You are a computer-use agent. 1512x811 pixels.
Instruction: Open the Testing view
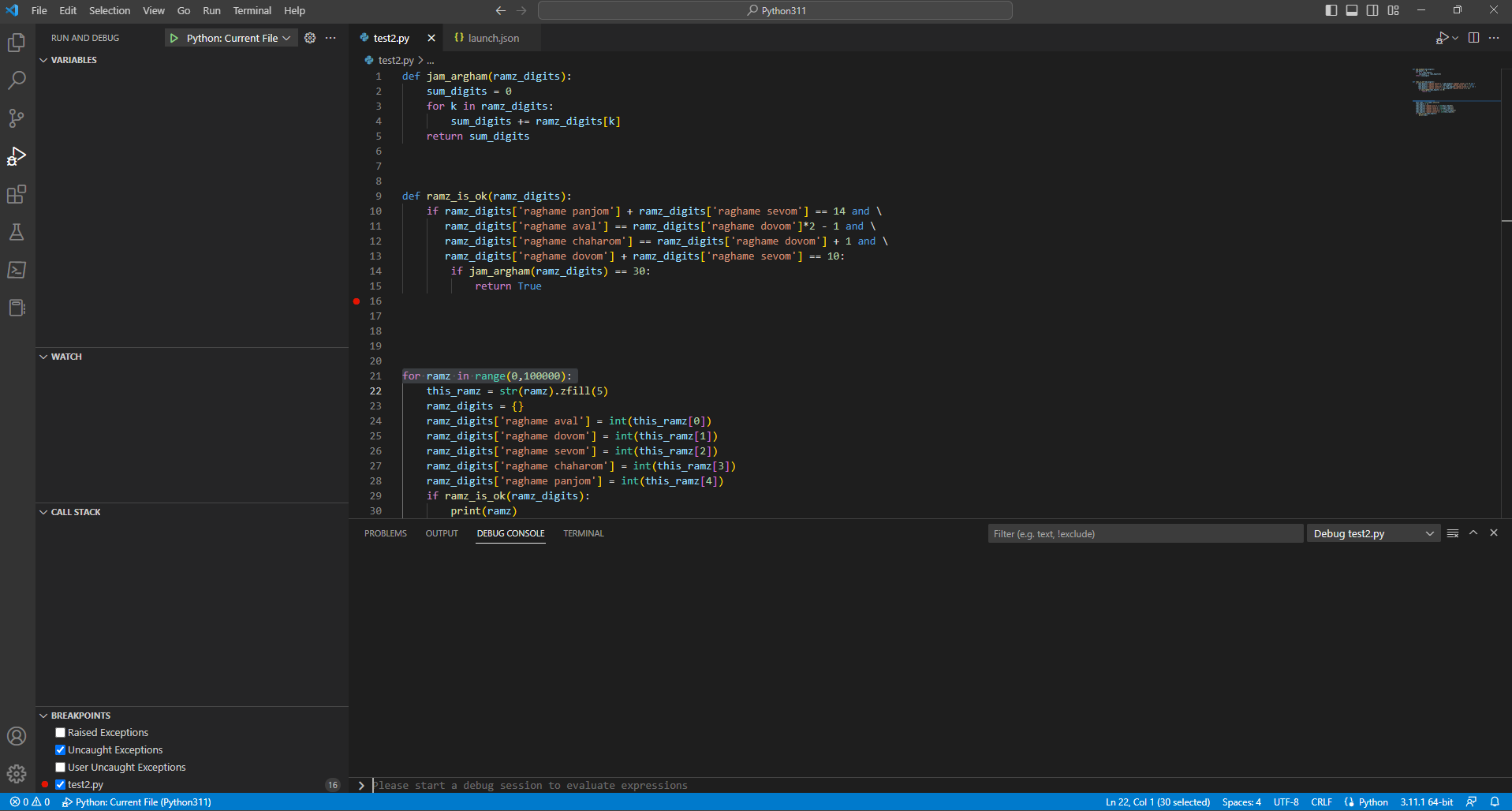point(17,232)
